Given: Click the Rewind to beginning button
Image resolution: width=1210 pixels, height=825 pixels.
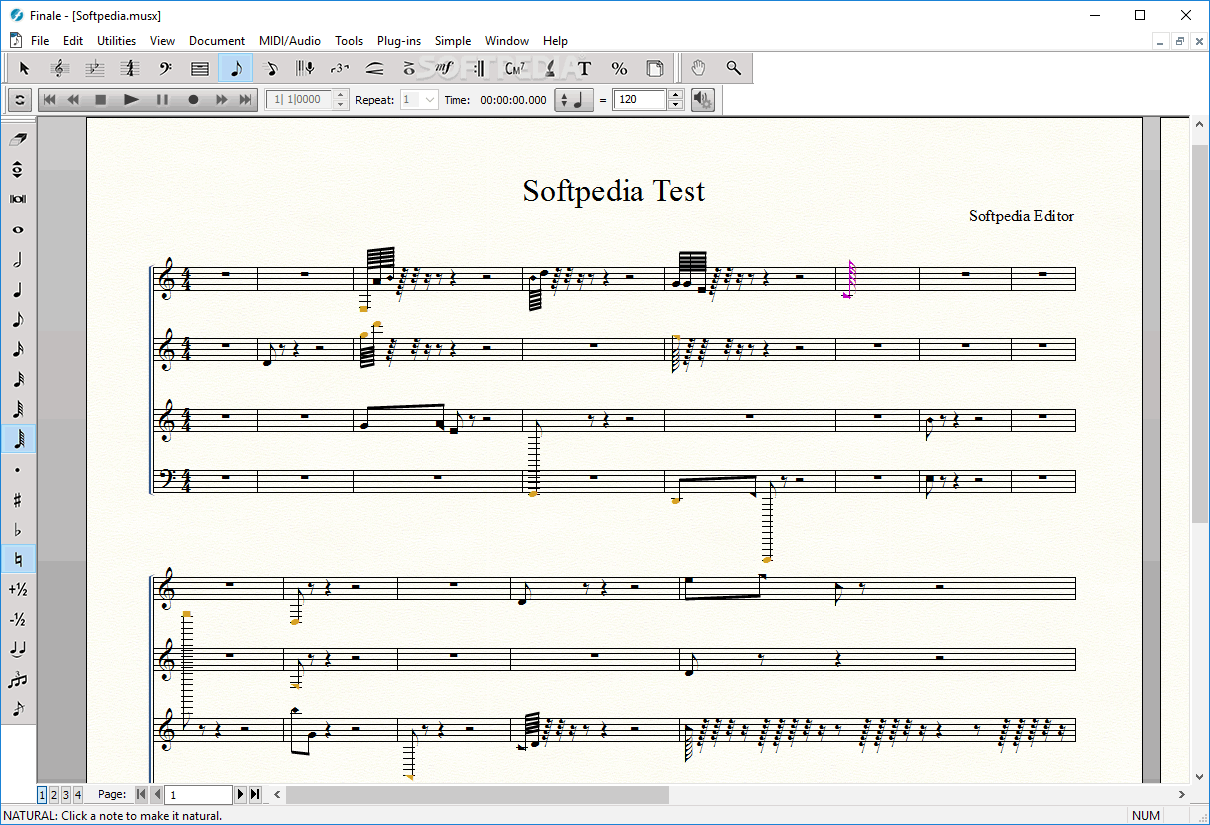Looking at the screenshot, I should (49, 99).
